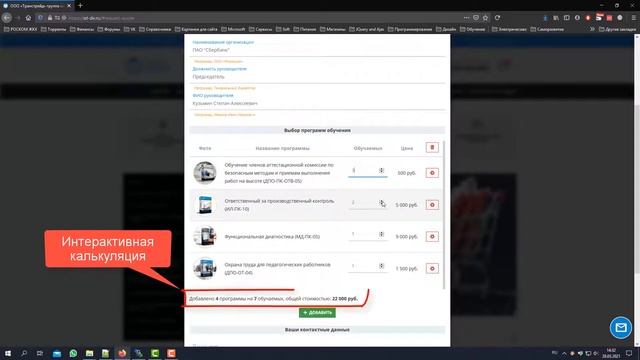Open the 'Торренты' bookmarks folder
Image resolution: width=640 pixels, height=360 pixels.
53,29
